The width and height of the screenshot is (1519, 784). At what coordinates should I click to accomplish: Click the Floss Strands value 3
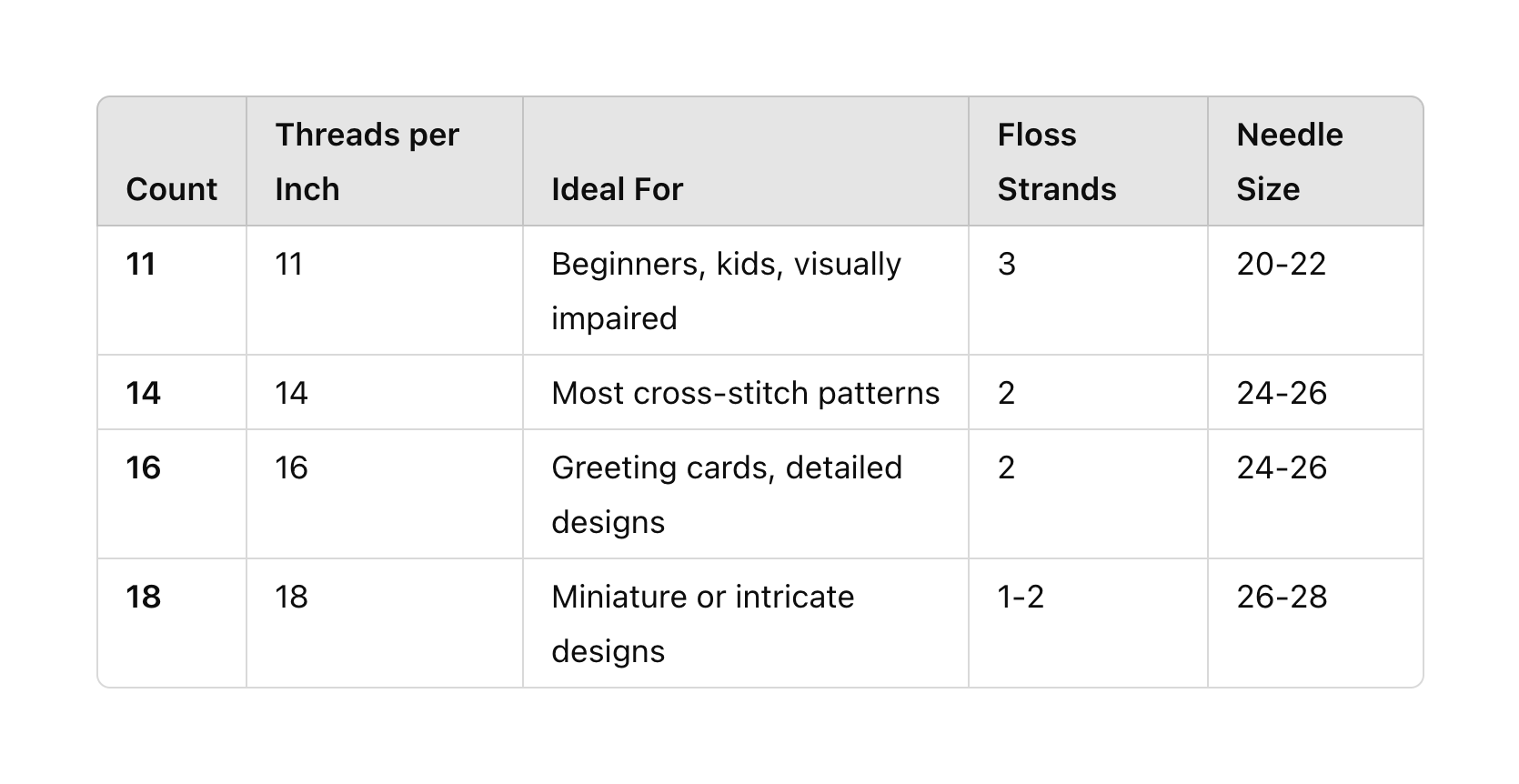pos(1007,264)
